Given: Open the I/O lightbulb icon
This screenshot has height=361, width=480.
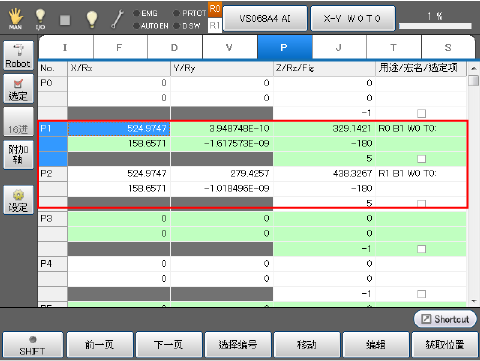Looking at the screenshot, I should tap(40, 19).
